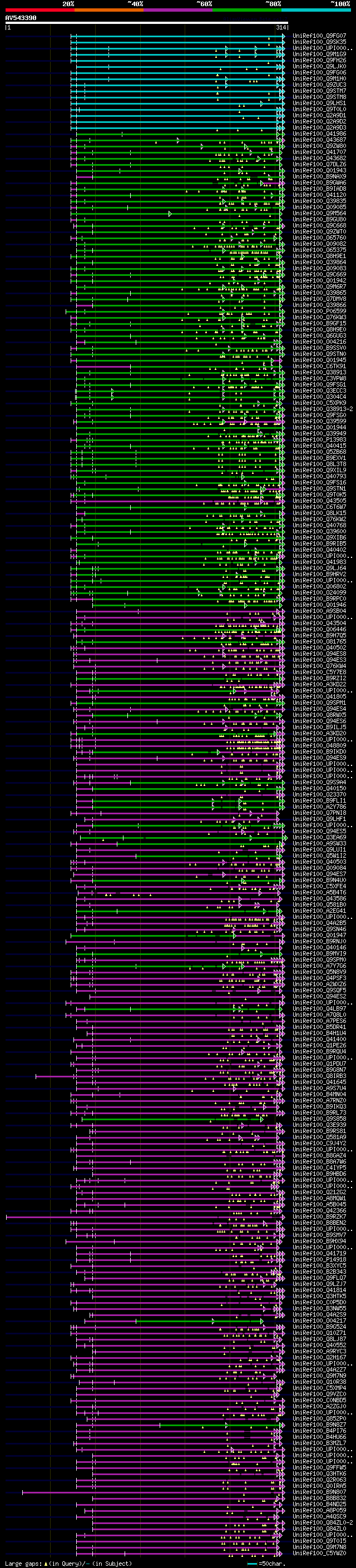This screenshot has width=356, height=1568.
Task: Select UniRef100_Q9M6R7 label
Action: (319, 286)
